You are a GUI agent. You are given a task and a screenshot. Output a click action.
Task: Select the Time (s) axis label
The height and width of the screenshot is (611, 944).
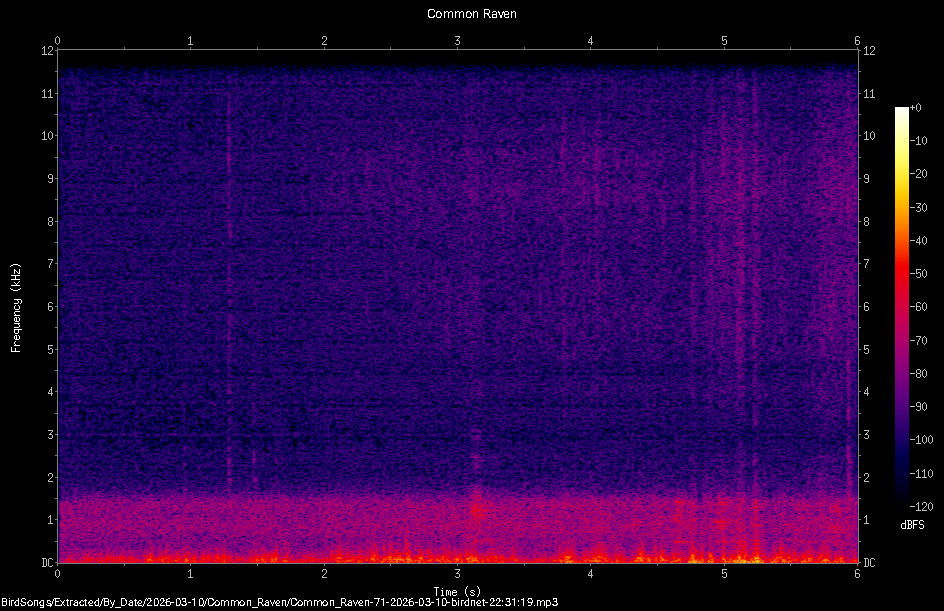click(457, 590)
